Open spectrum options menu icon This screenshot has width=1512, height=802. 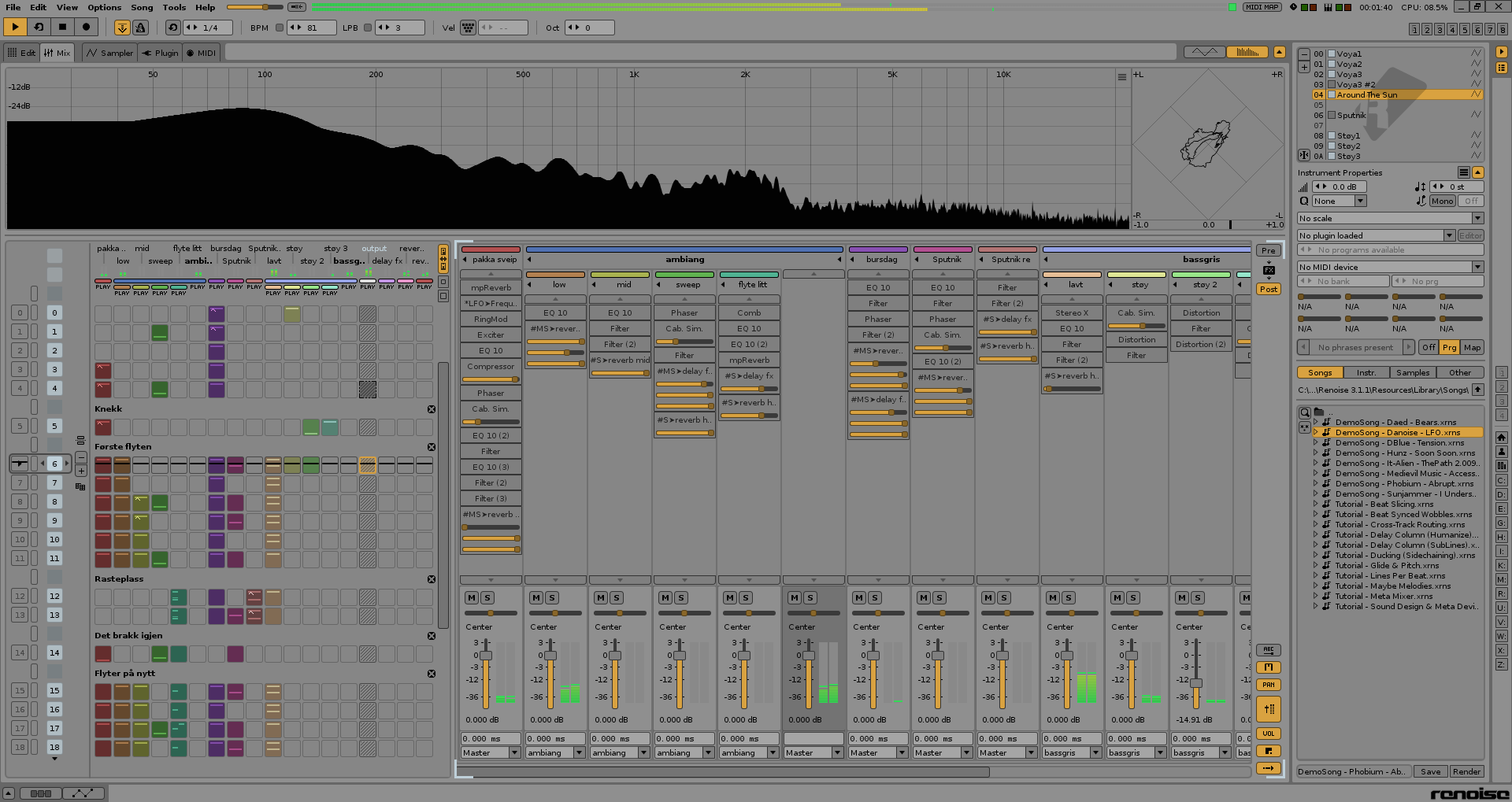[1122, 77]
